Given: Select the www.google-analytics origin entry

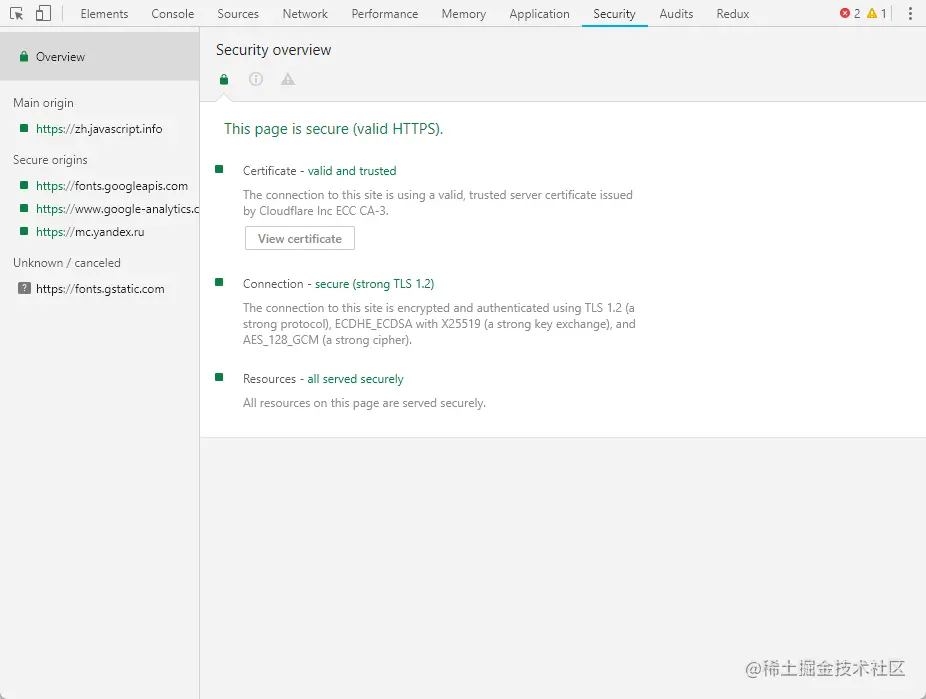Looking at the screenshot, I should click(x=116, y=209).
